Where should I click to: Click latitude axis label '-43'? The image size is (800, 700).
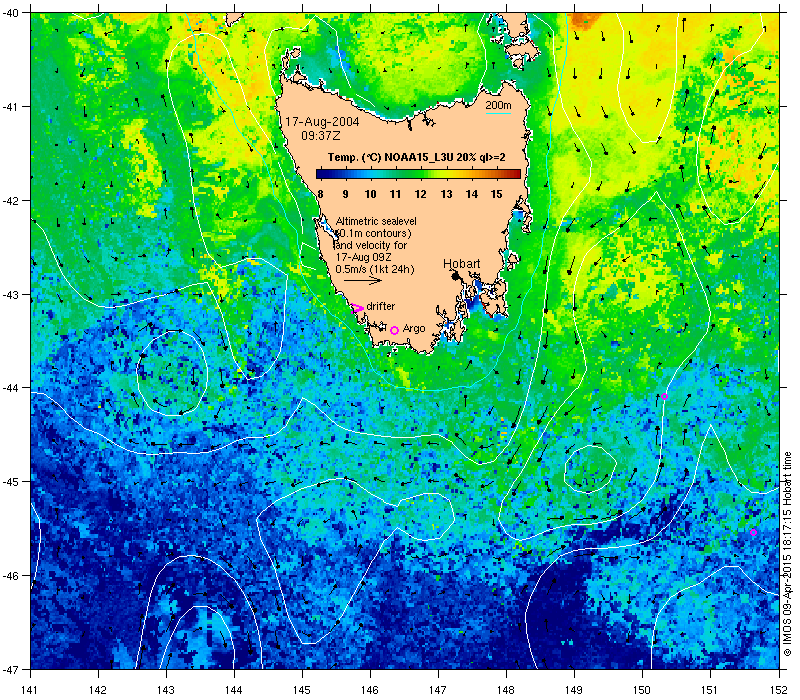point(9,294)
